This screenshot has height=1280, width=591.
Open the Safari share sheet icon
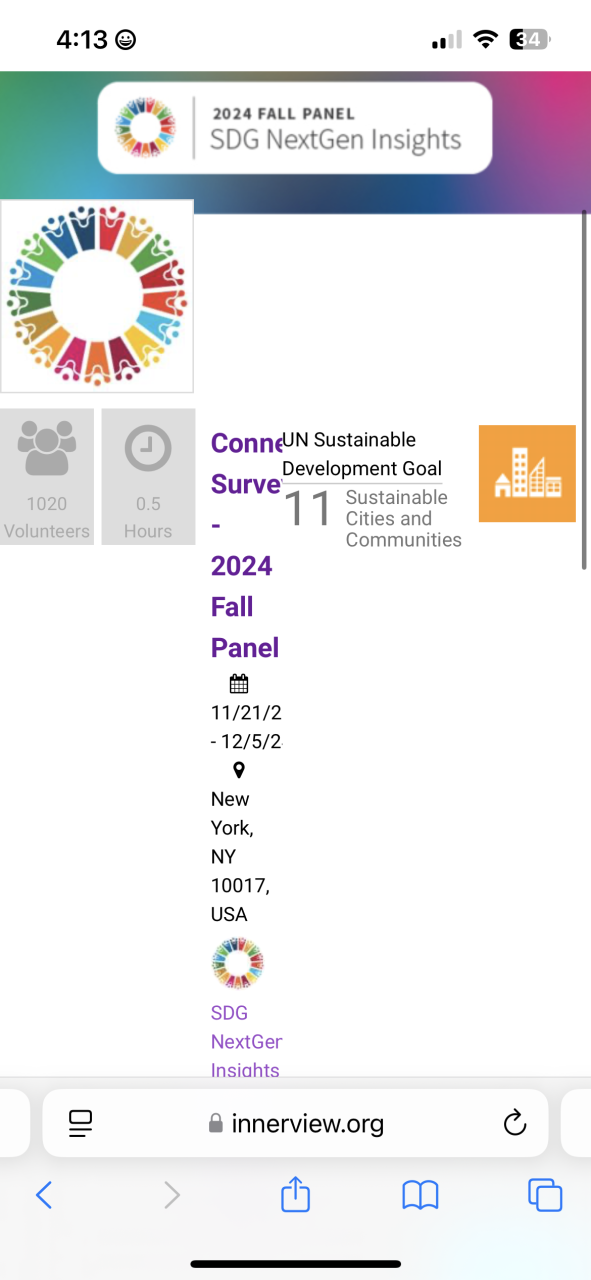pyautogui.click(x=295, y=1193)
